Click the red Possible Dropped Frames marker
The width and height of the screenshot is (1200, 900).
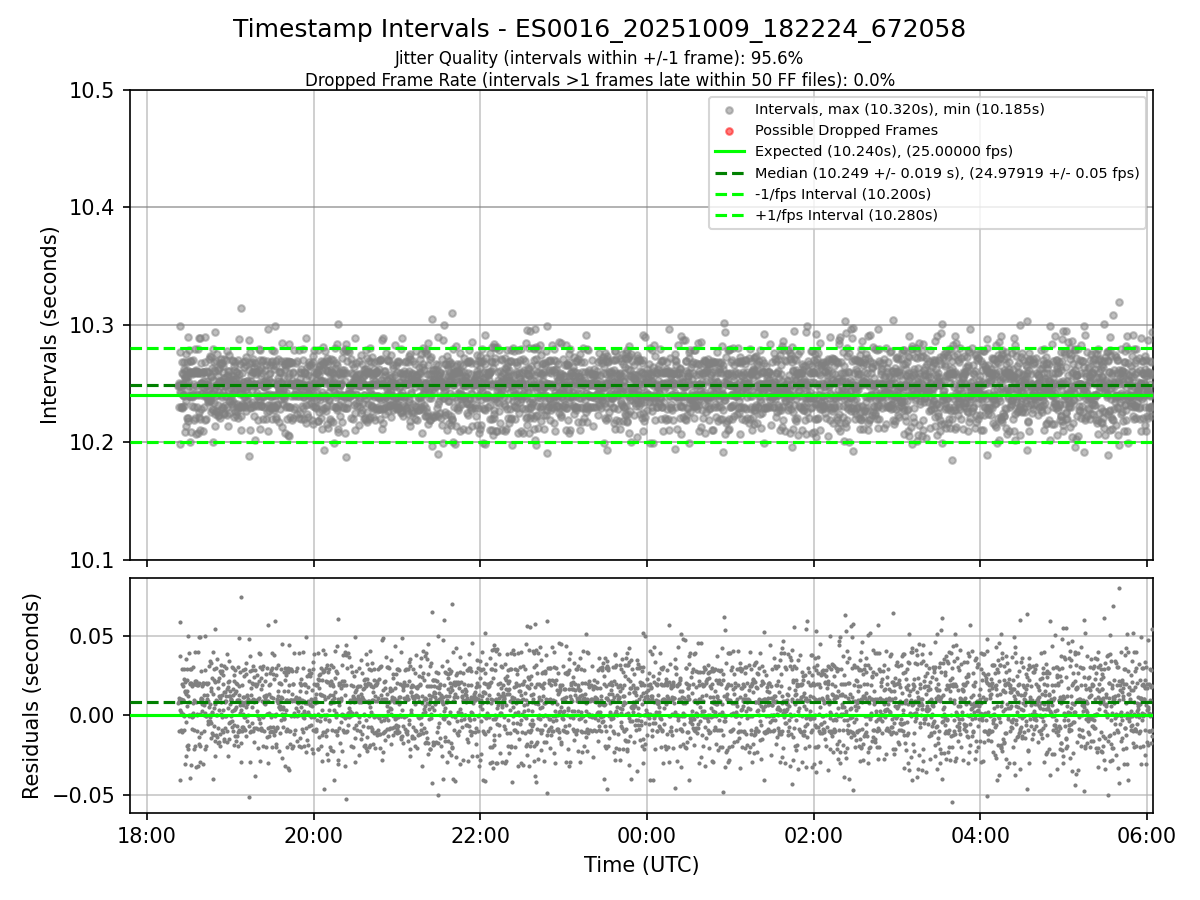[x=729, y=131]
